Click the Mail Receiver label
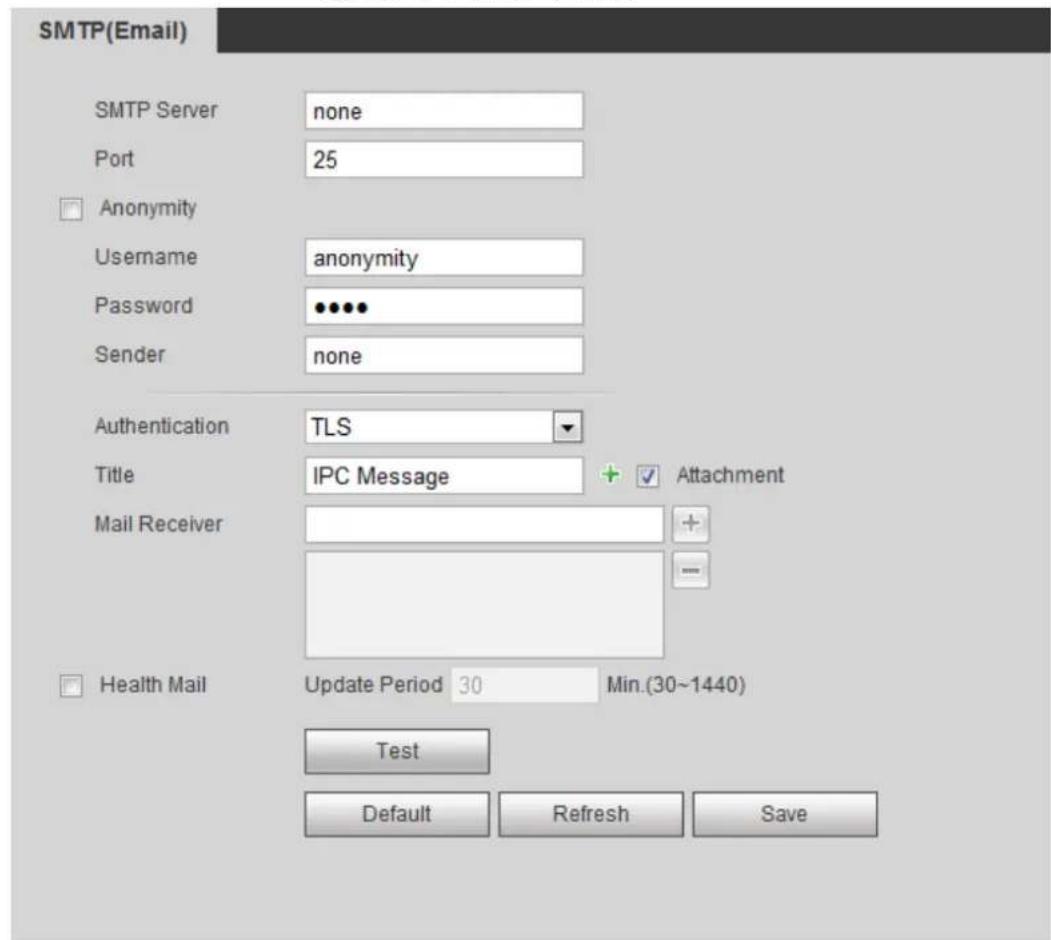 tap(158, 524)
